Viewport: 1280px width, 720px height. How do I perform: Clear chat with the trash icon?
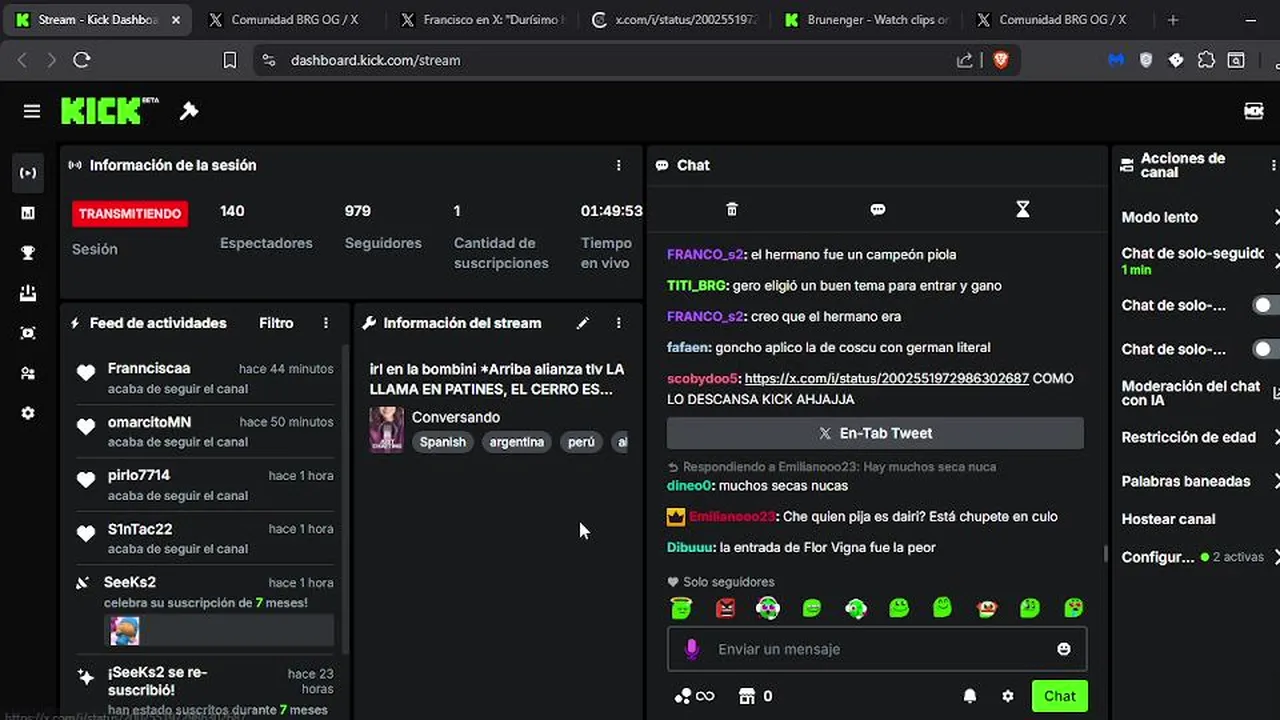point(732,209)
